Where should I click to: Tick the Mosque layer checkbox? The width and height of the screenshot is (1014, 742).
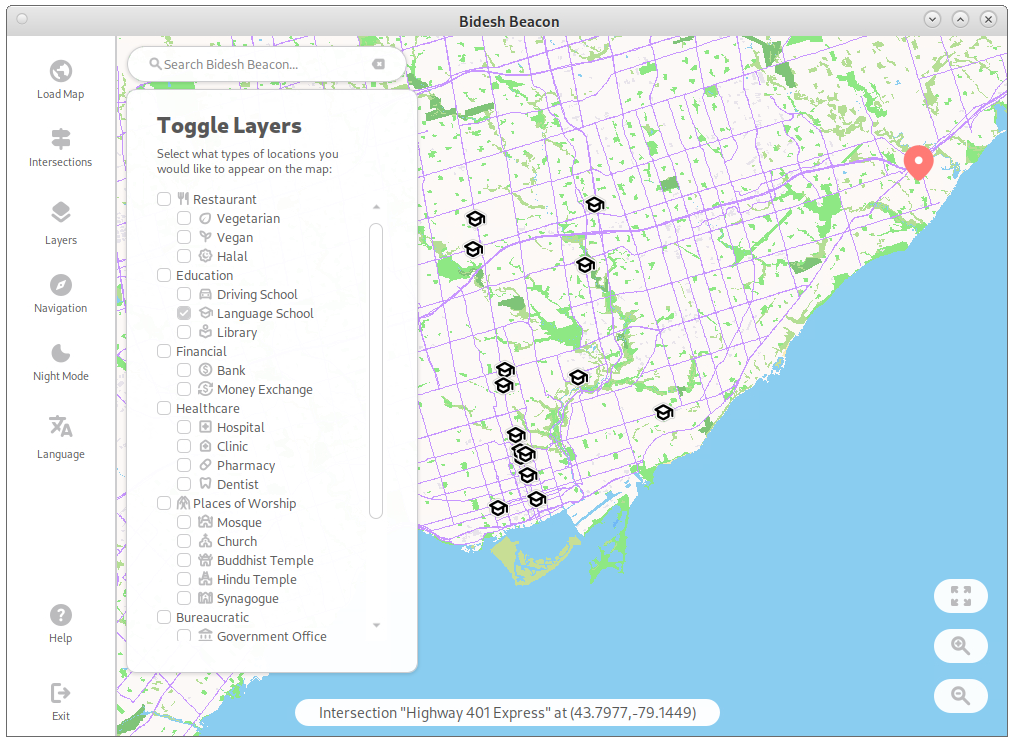tap(184, 522)
